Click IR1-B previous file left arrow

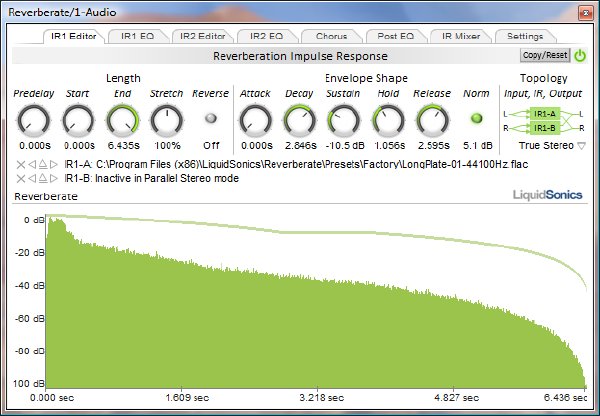32,178
